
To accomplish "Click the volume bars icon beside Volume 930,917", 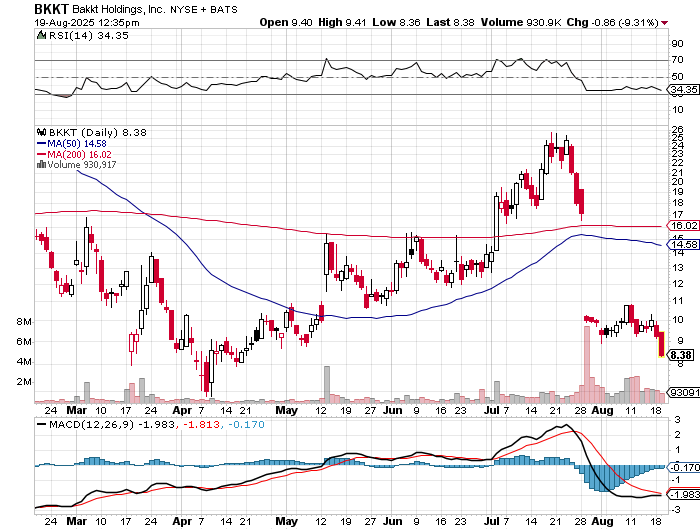I will (x=41, y=164).
